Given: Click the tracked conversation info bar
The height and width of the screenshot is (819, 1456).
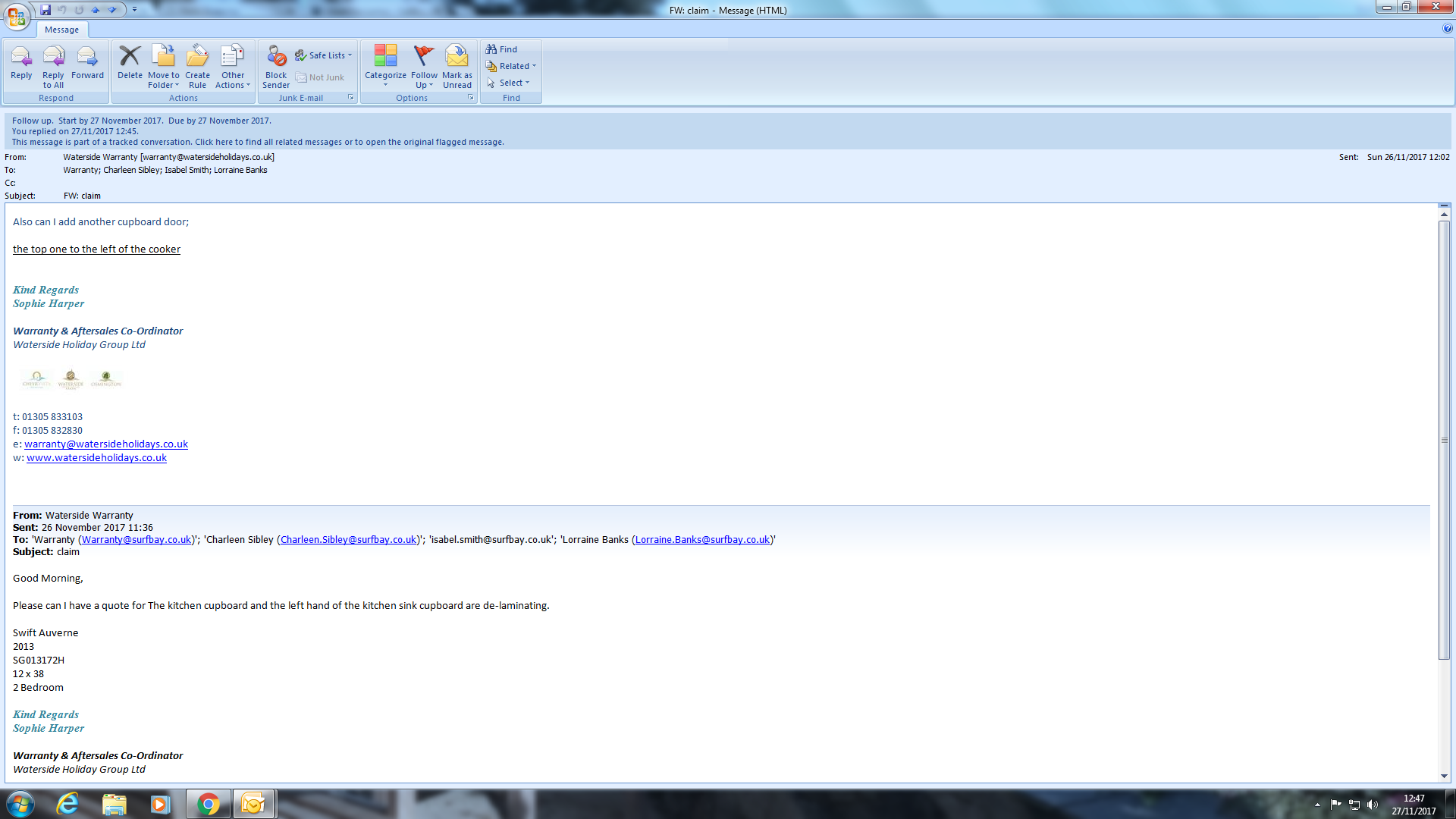Looking at the screenshot, I should tap(258, 142).
